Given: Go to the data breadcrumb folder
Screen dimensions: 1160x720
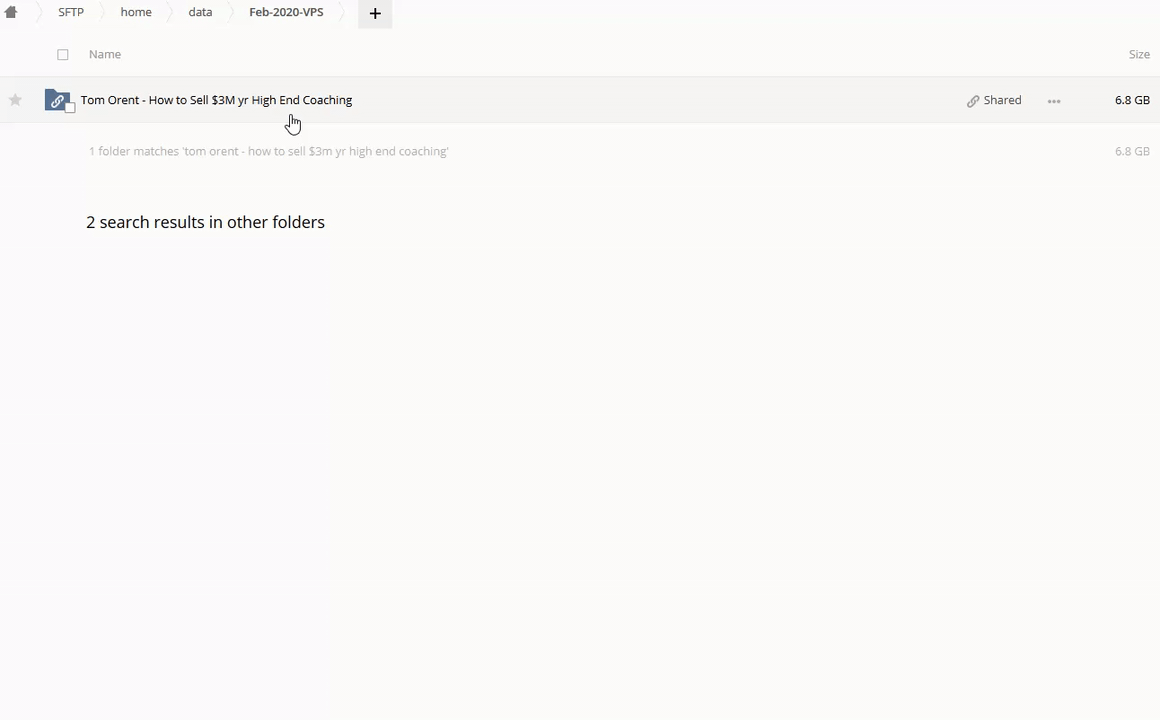Looking at the screenshot, I should tap(200, 12).
